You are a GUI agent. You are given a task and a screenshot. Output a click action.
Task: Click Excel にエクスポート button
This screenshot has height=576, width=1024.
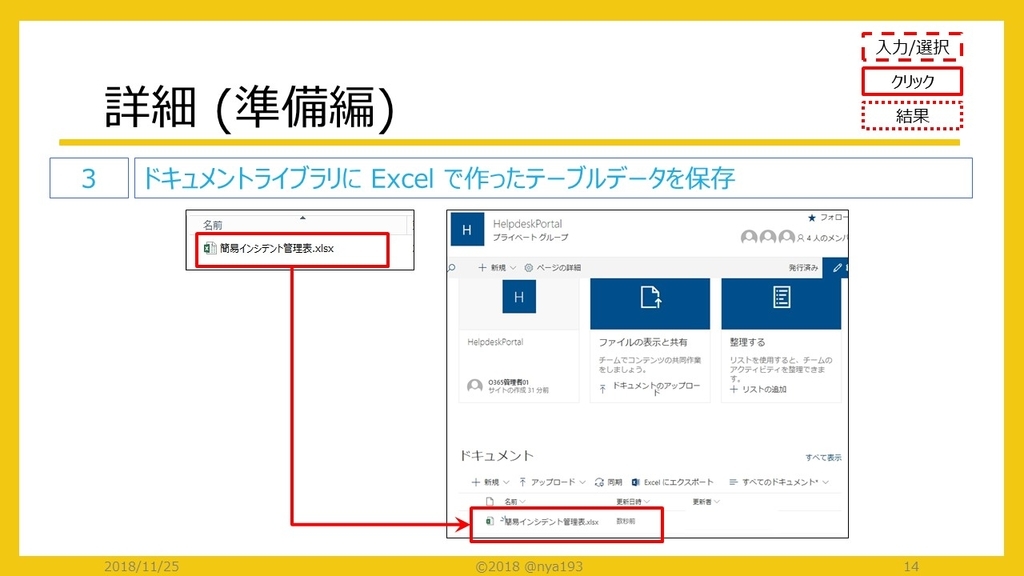672,482
